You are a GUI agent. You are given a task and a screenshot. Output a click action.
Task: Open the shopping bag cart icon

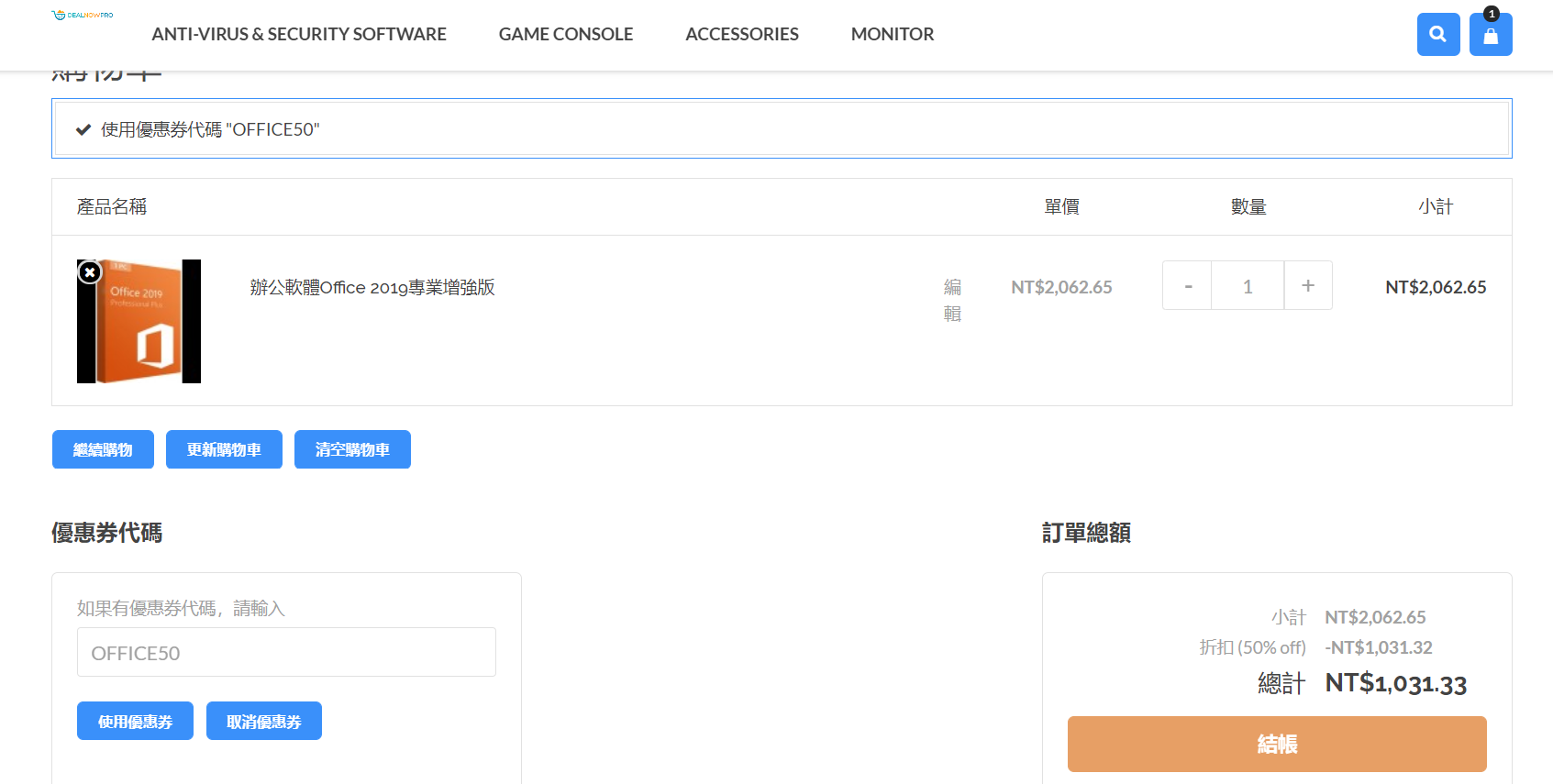click(1491, 35)
